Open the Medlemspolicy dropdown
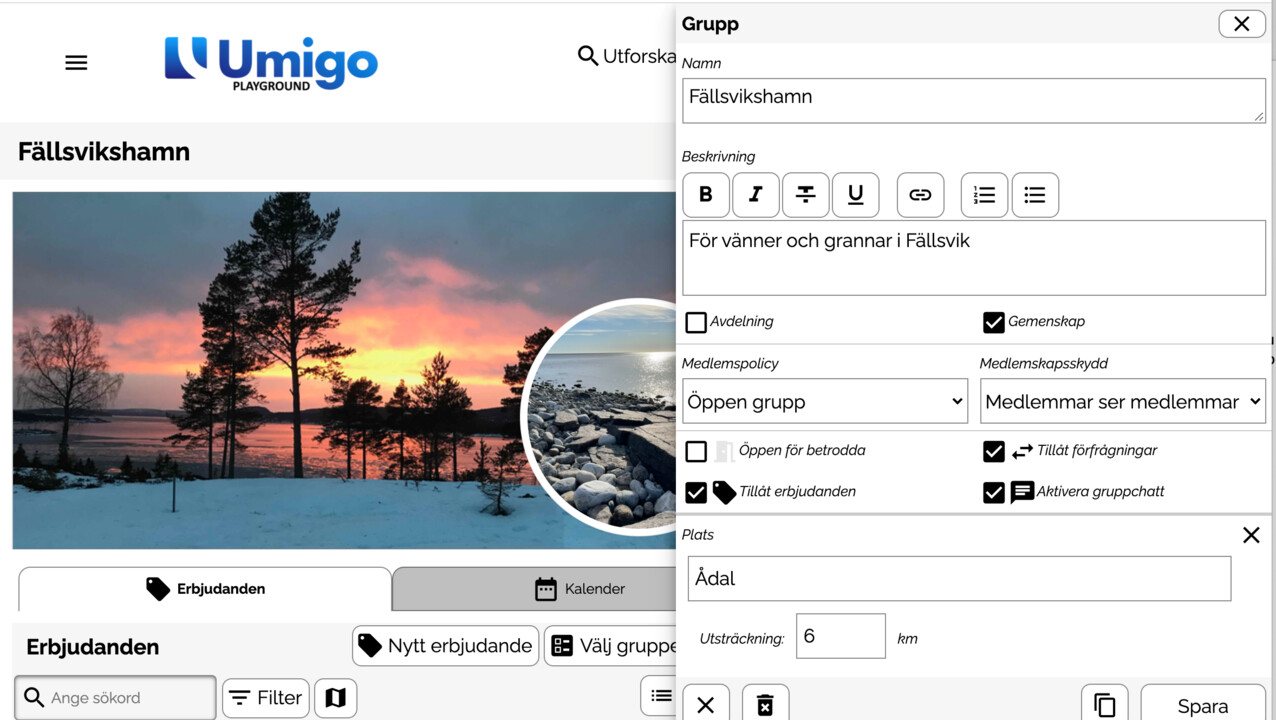The height and width of the screenshot is (720, 1276). [x=824, y=401]
